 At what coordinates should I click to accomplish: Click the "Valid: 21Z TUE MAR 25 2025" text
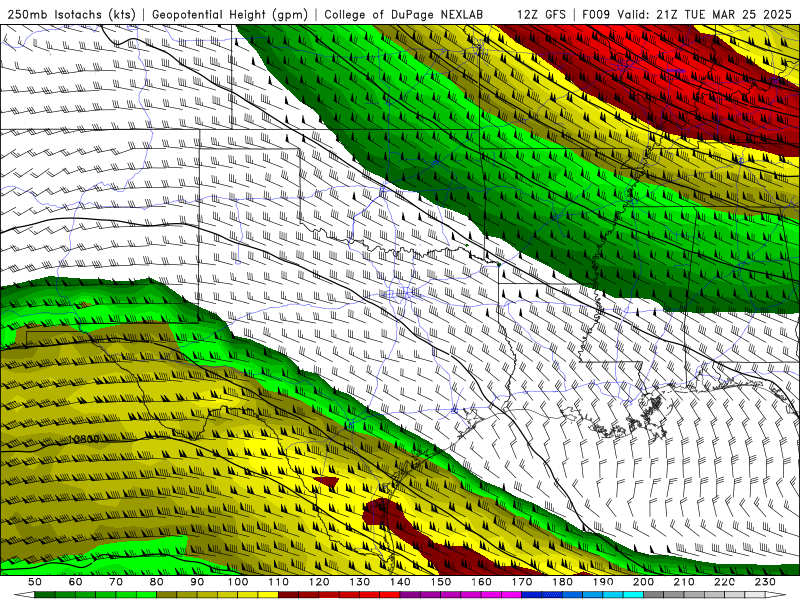(705, 15)
